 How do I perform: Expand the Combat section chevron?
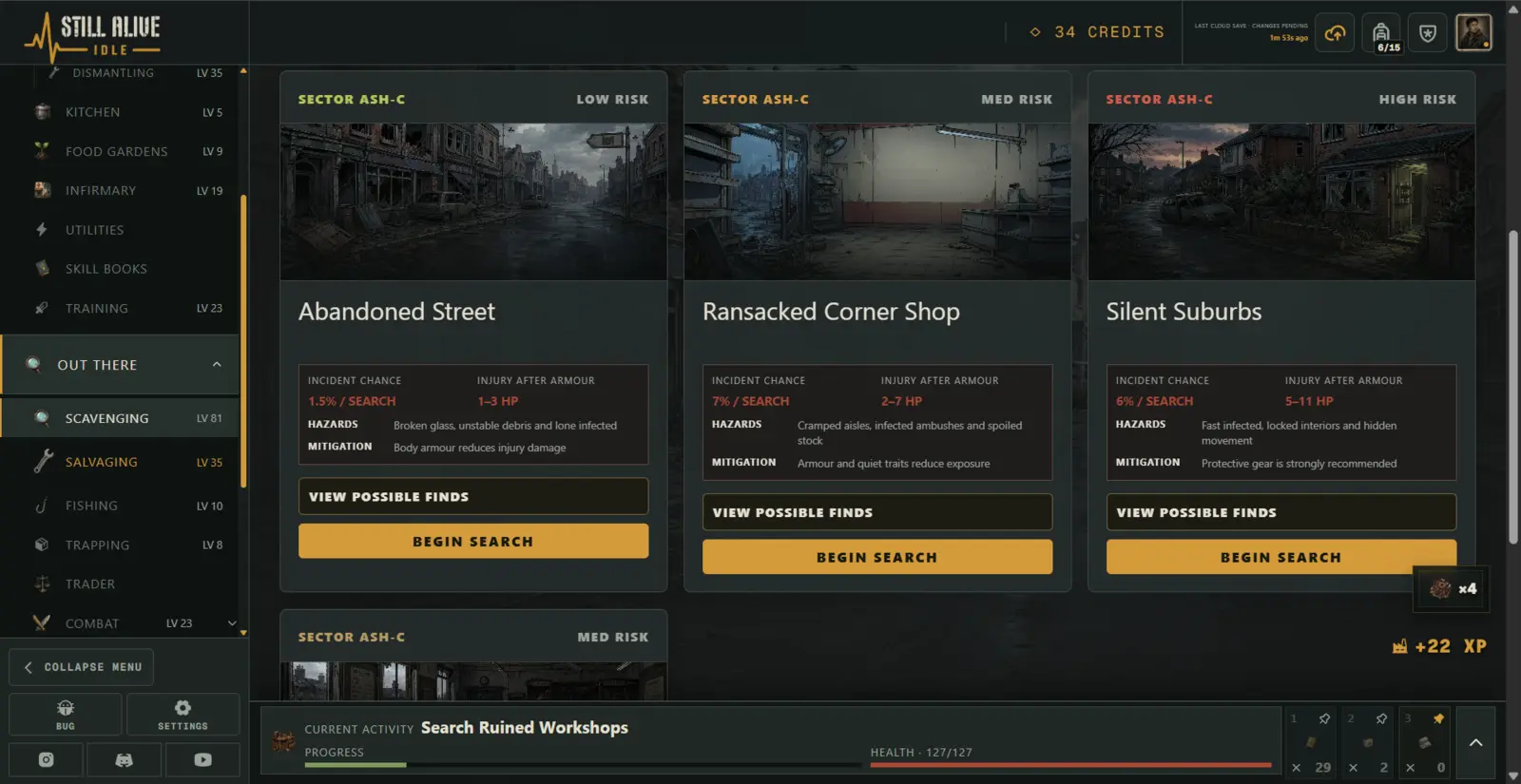click(x=231, y=623)
